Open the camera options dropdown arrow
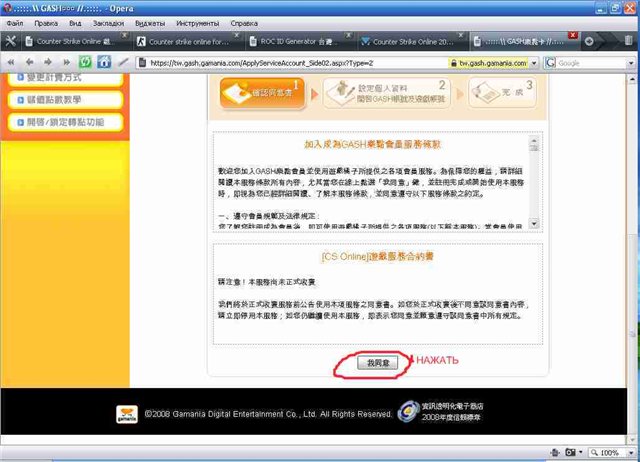The image size is (640, 462). pos(581,452)
